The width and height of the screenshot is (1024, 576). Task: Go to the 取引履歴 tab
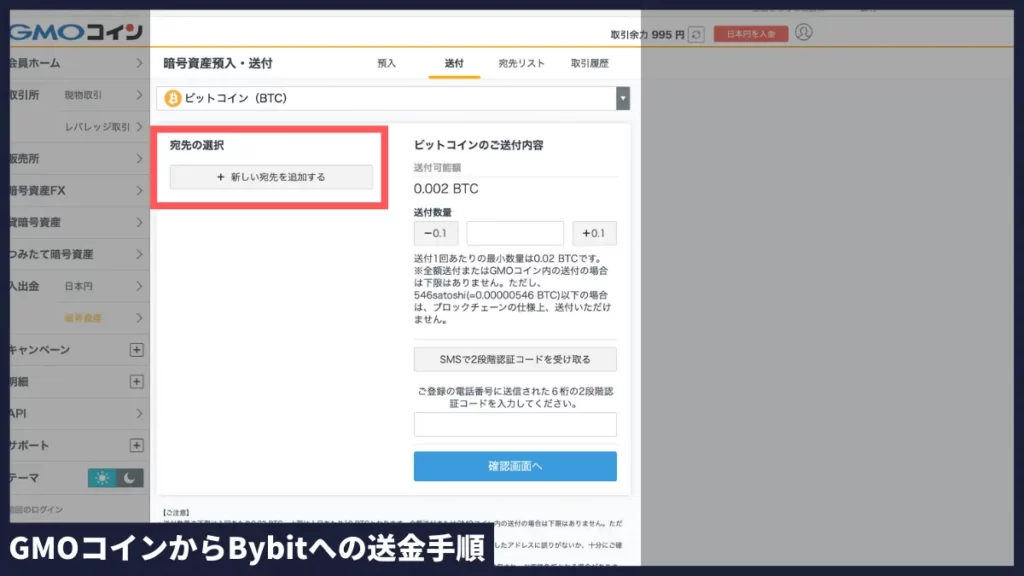click(590, 63)
